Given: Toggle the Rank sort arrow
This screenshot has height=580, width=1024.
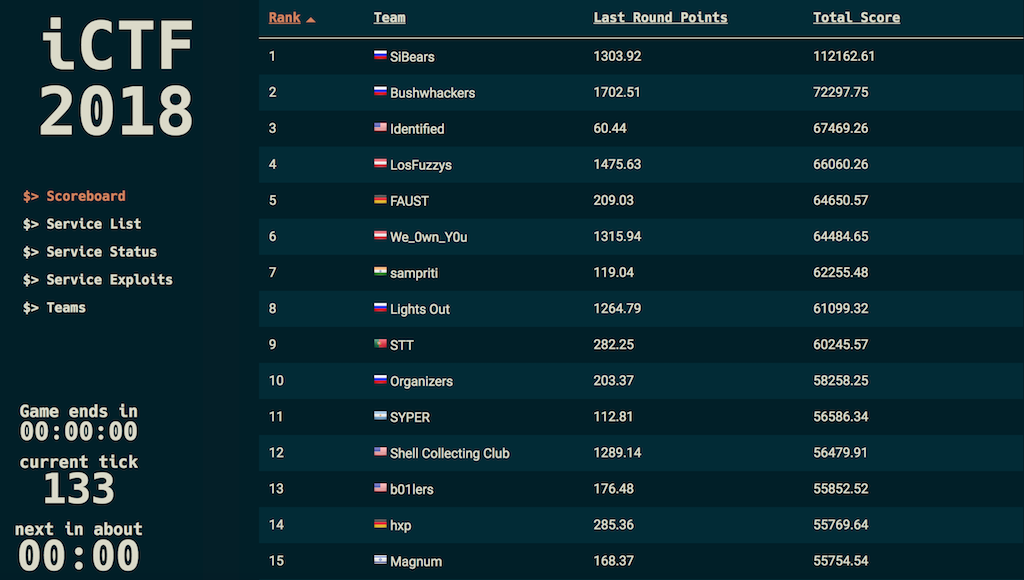Looking at the screenshot, I should click(311, 20).
